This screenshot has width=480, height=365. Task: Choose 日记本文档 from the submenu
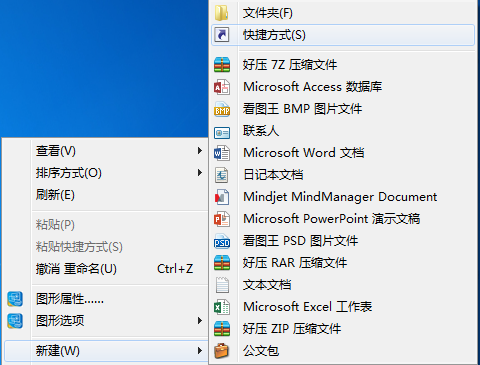(343, 175)
